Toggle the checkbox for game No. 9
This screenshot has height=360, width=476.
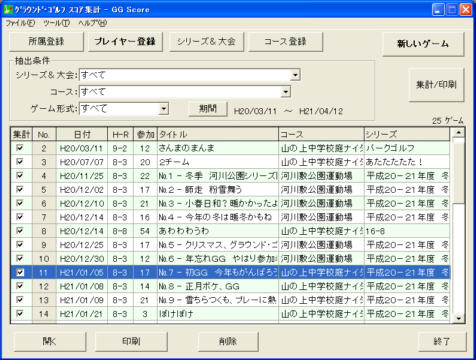(20, 244)
